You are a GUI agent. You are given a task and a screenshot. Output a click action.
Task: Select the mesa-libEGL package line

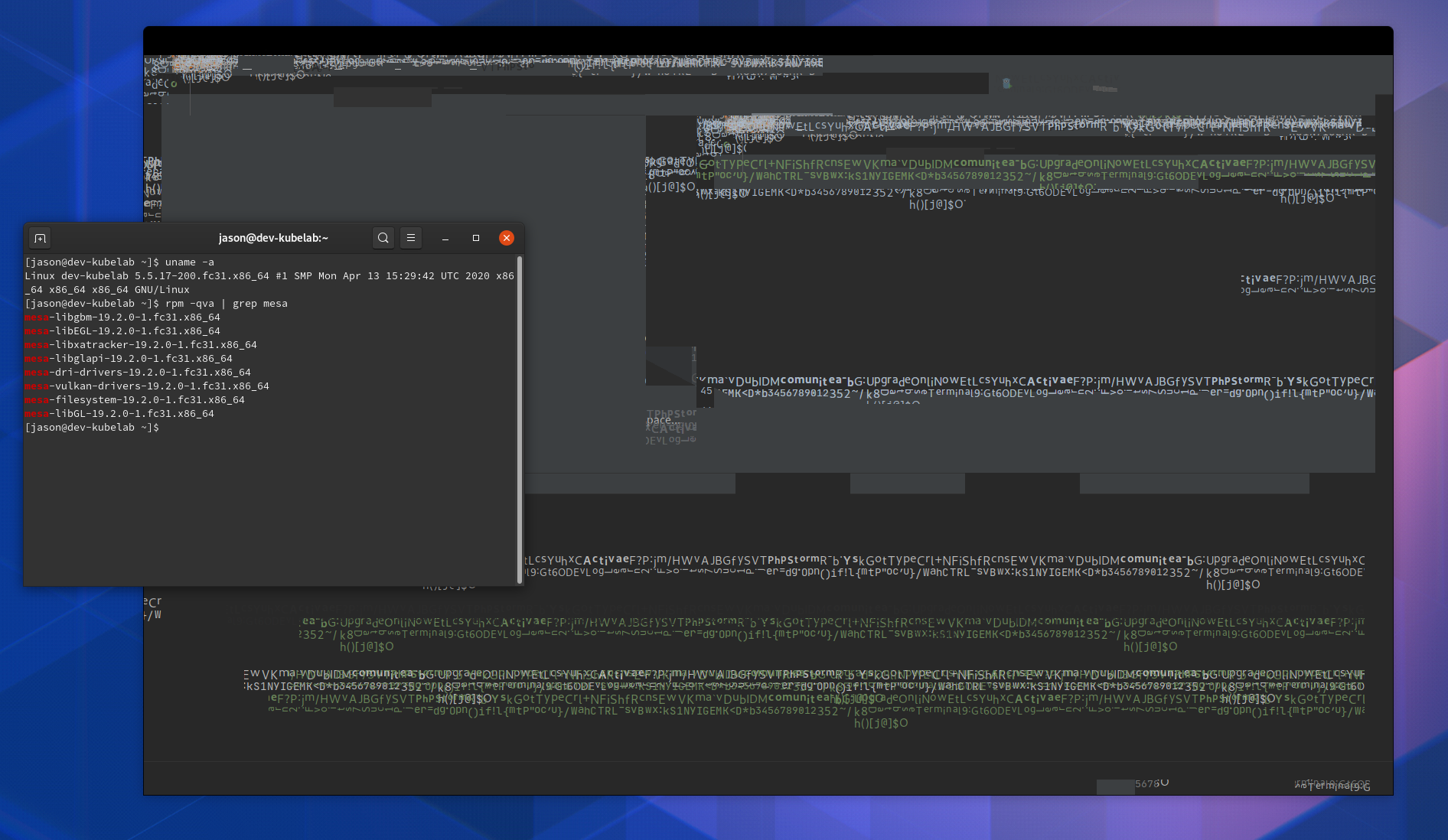click(122, 330)
